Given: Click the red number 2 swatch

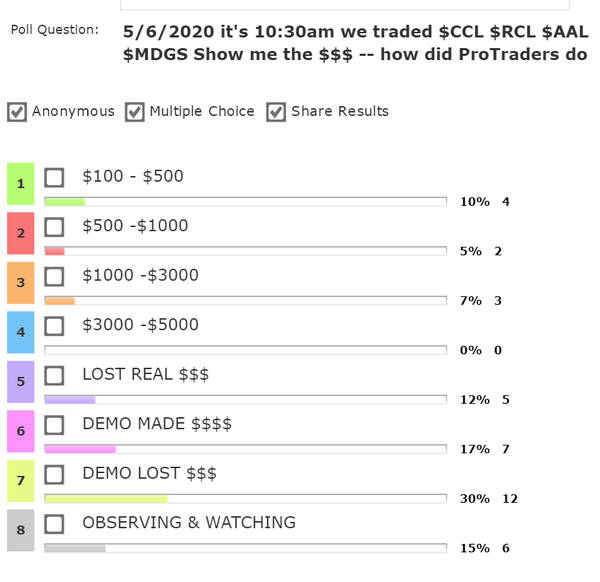Looking at the screenshot, I should tap(21, 233).
